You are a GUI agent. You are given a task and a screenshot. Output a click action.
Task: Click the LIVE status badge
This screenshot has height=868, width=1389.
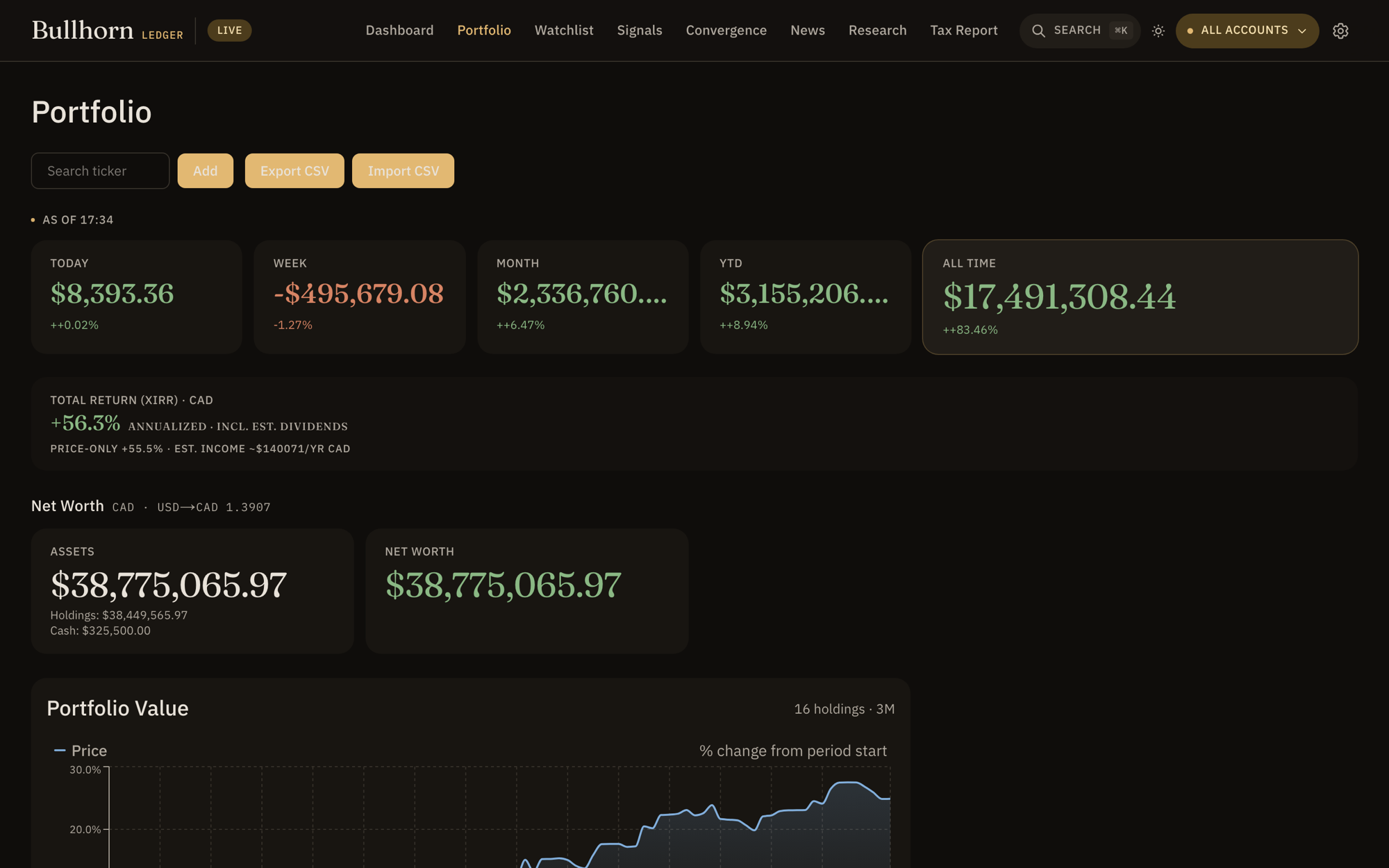(229, 31)
